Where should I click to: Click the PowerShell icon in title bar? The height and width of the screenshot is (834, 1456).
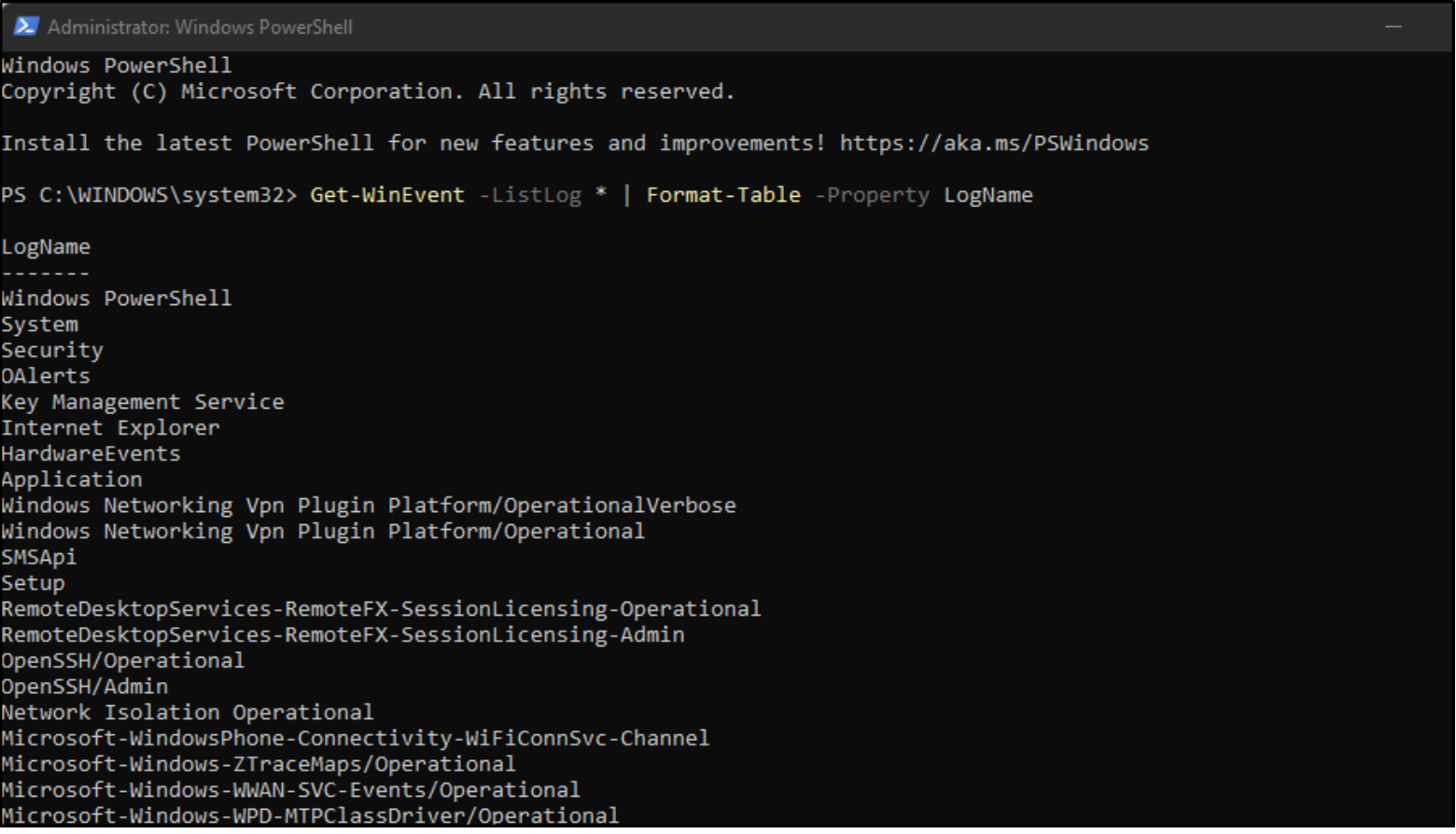25,27
